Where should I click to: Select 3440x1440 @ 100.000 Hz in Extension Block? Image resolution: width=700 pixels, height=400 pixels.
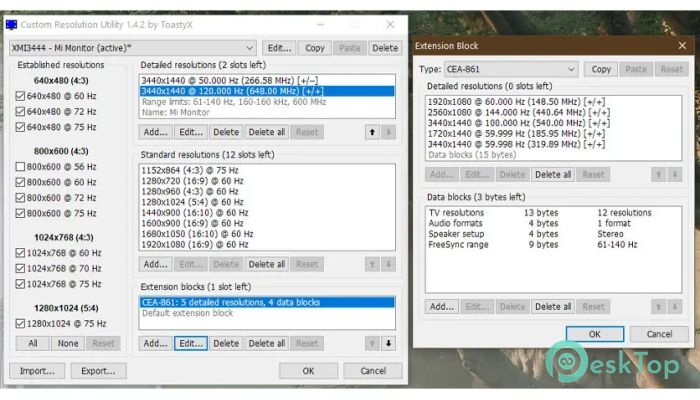point(553,123)
